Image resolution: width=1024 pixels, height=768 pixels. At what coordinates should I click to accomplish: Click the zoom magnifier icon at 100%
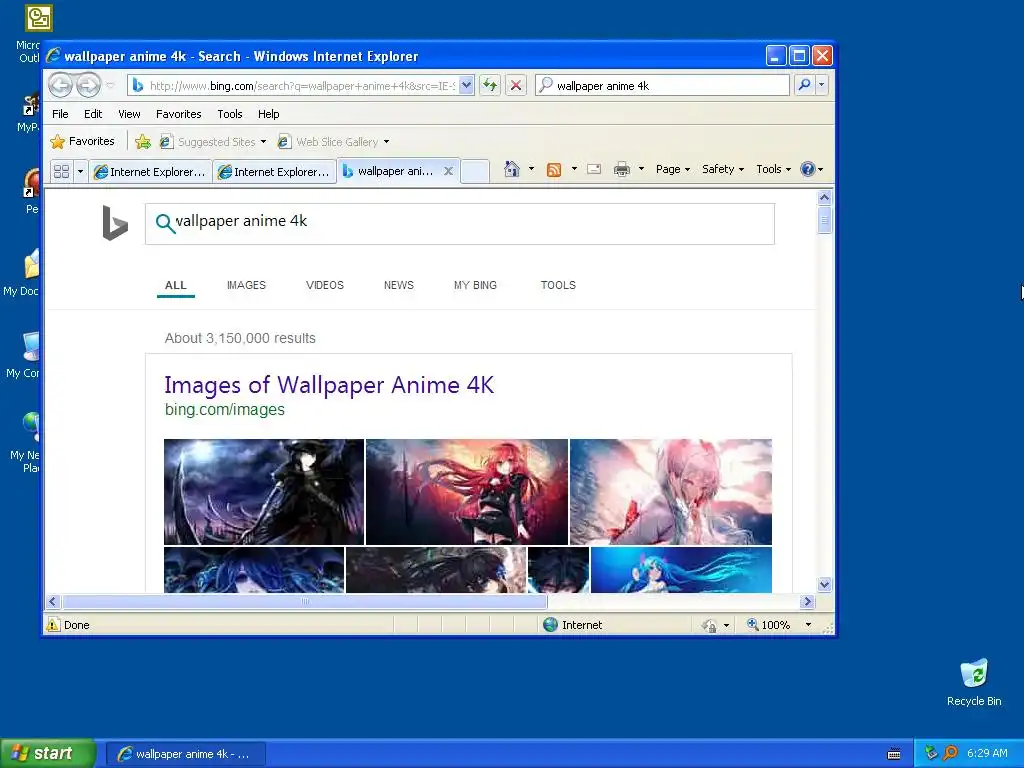pos(752,624)
